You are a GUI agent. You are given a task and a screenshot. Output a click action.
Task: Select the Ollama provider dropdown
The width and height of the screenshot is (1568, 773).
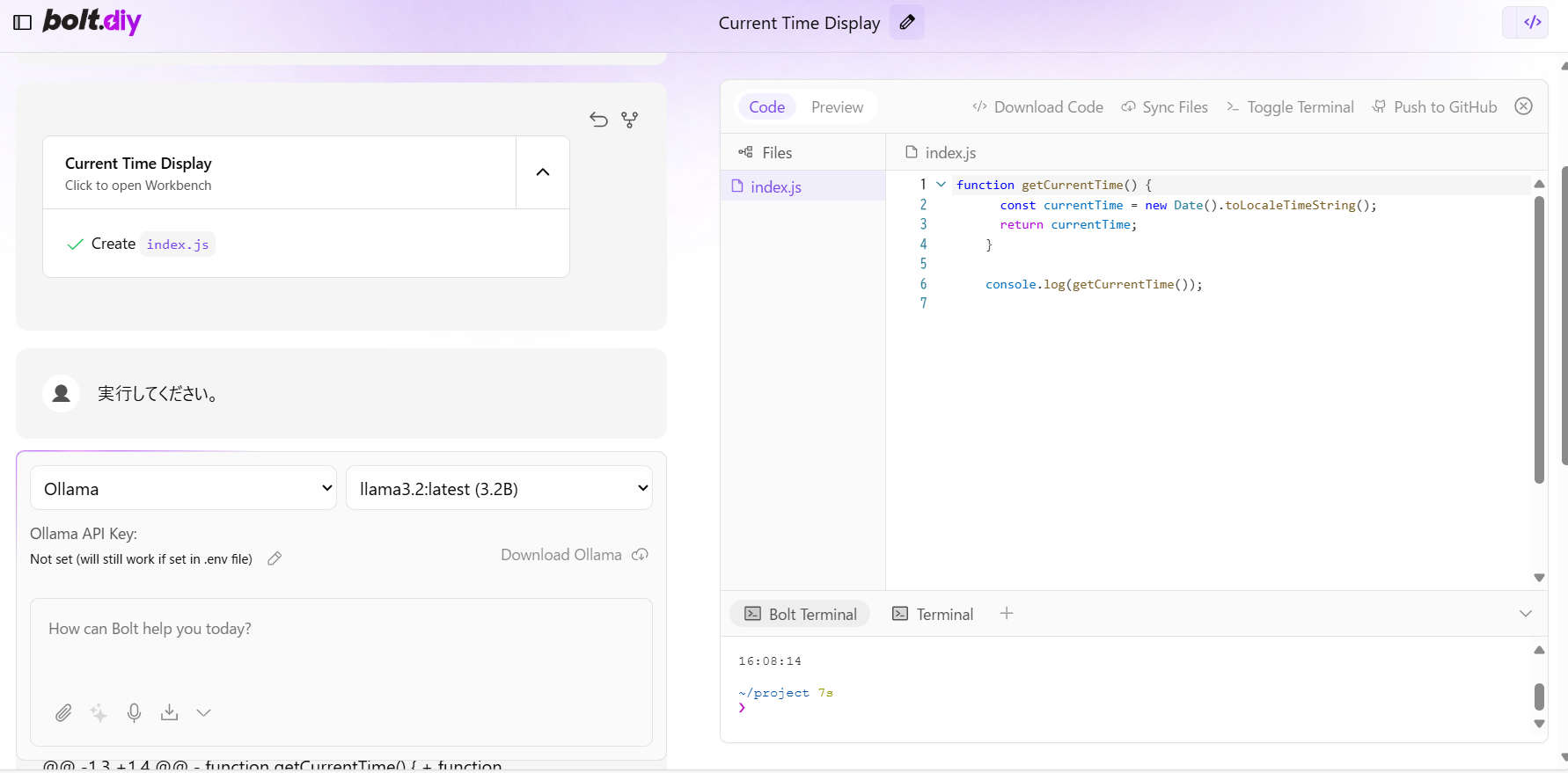(x=184, y=488)
